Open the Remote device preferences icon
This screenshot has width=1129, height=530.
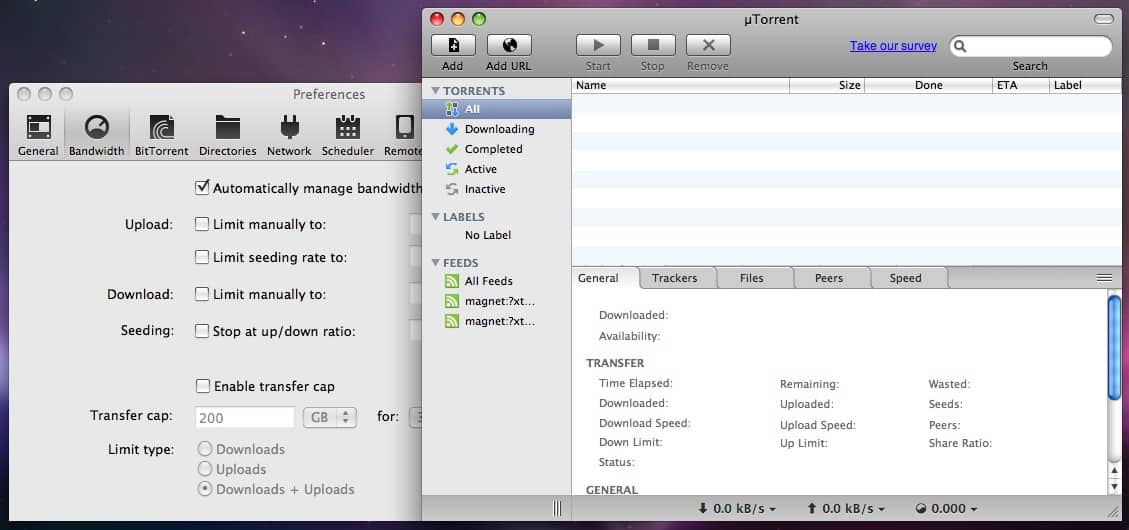[x=405, y=127]
